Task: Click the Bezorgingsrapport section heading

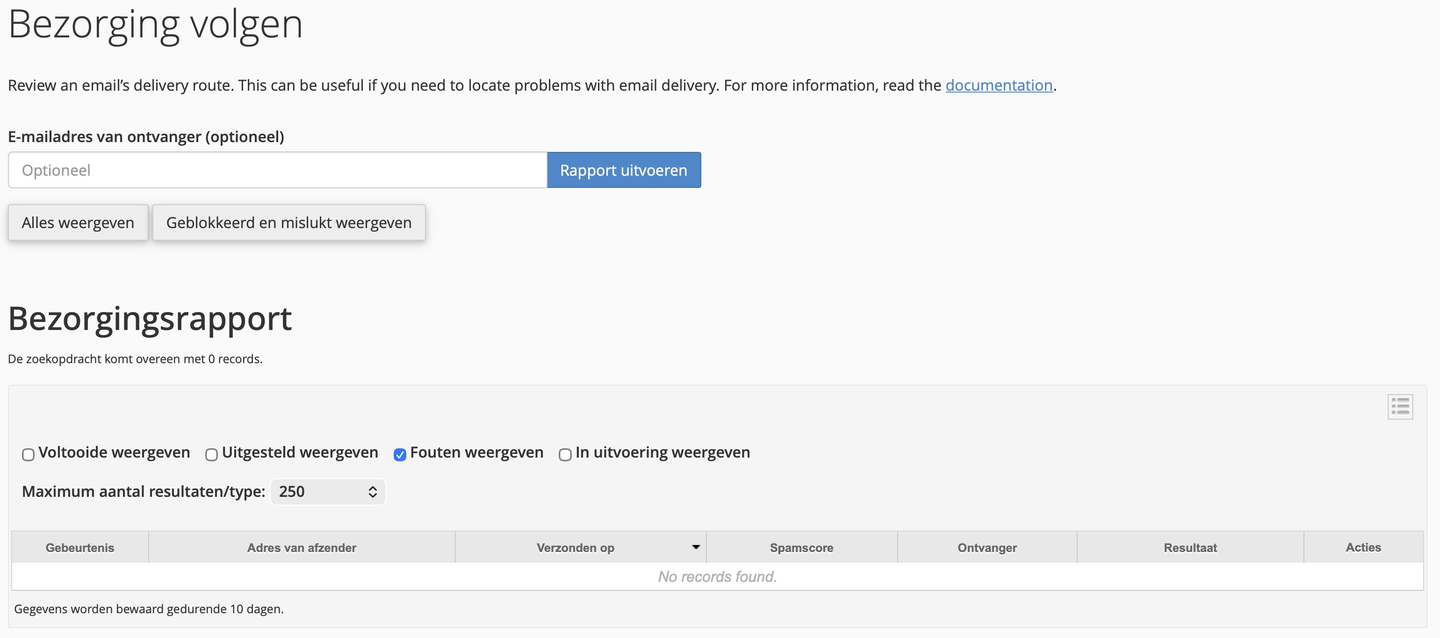Action: [150, 318]
